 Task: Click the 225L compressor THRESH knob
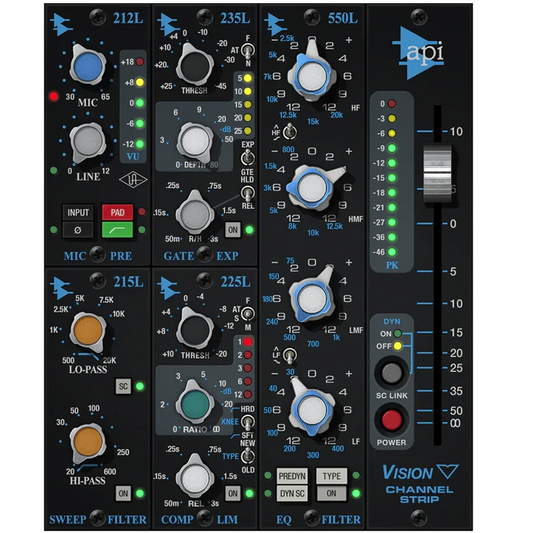pos(195,330)
